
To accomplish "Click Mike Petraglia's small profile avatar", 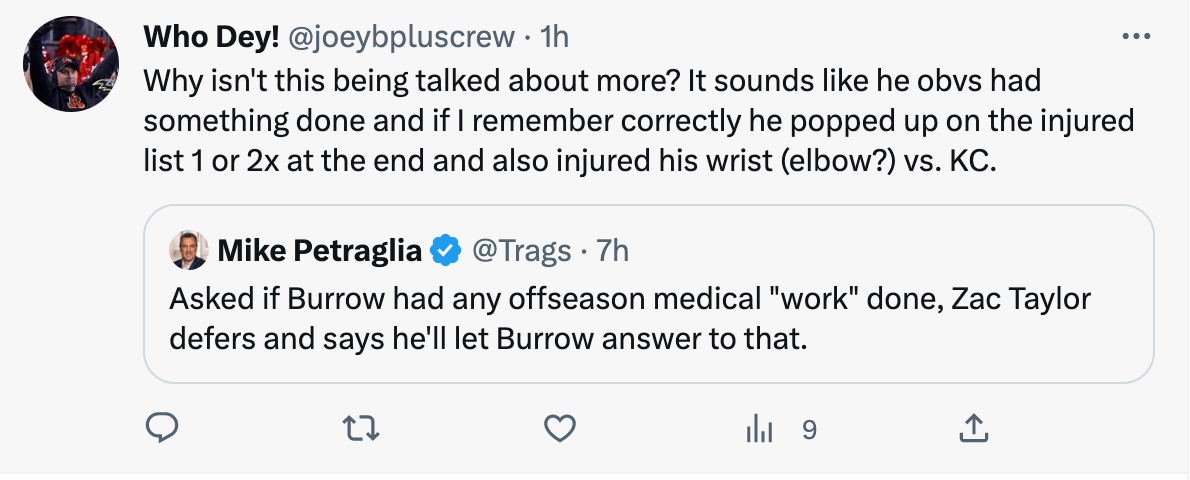I will click(188, 250).
